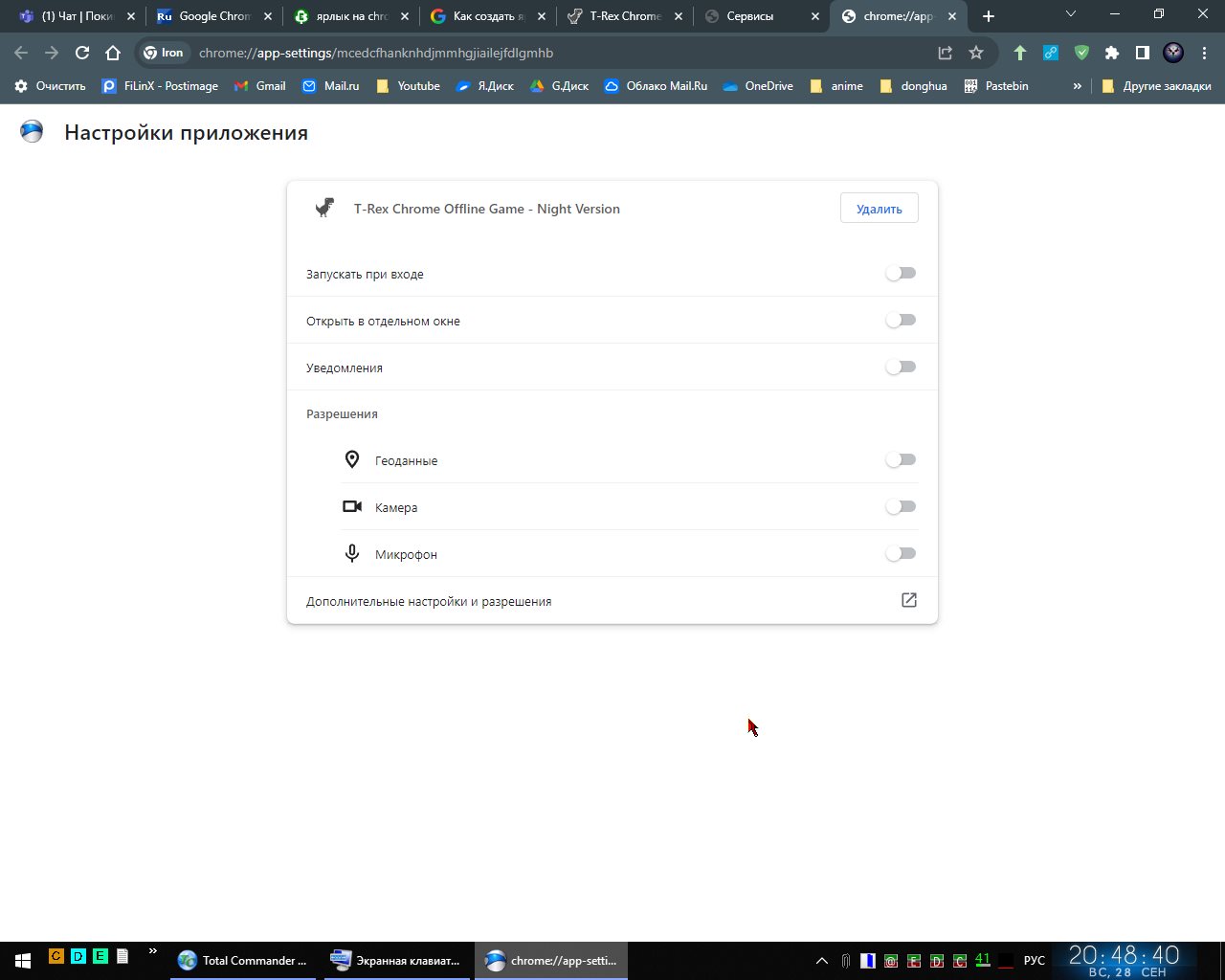This screenshot has width=1225, height=980.
Task: Open the side panel icon
Action: pos(1142,53)
